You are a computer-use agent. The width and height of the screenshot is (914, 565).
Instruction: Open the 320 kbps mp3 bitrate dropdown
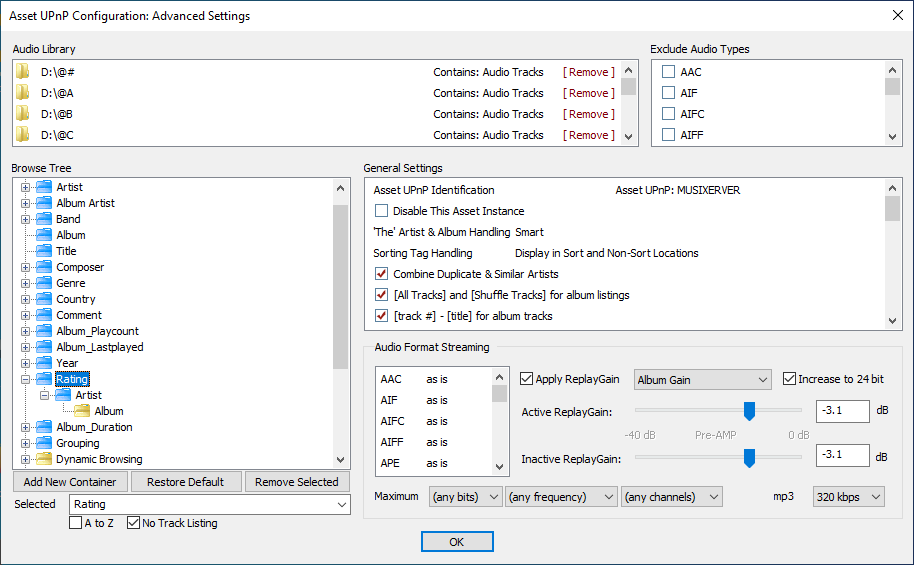[x=849, y=497]
